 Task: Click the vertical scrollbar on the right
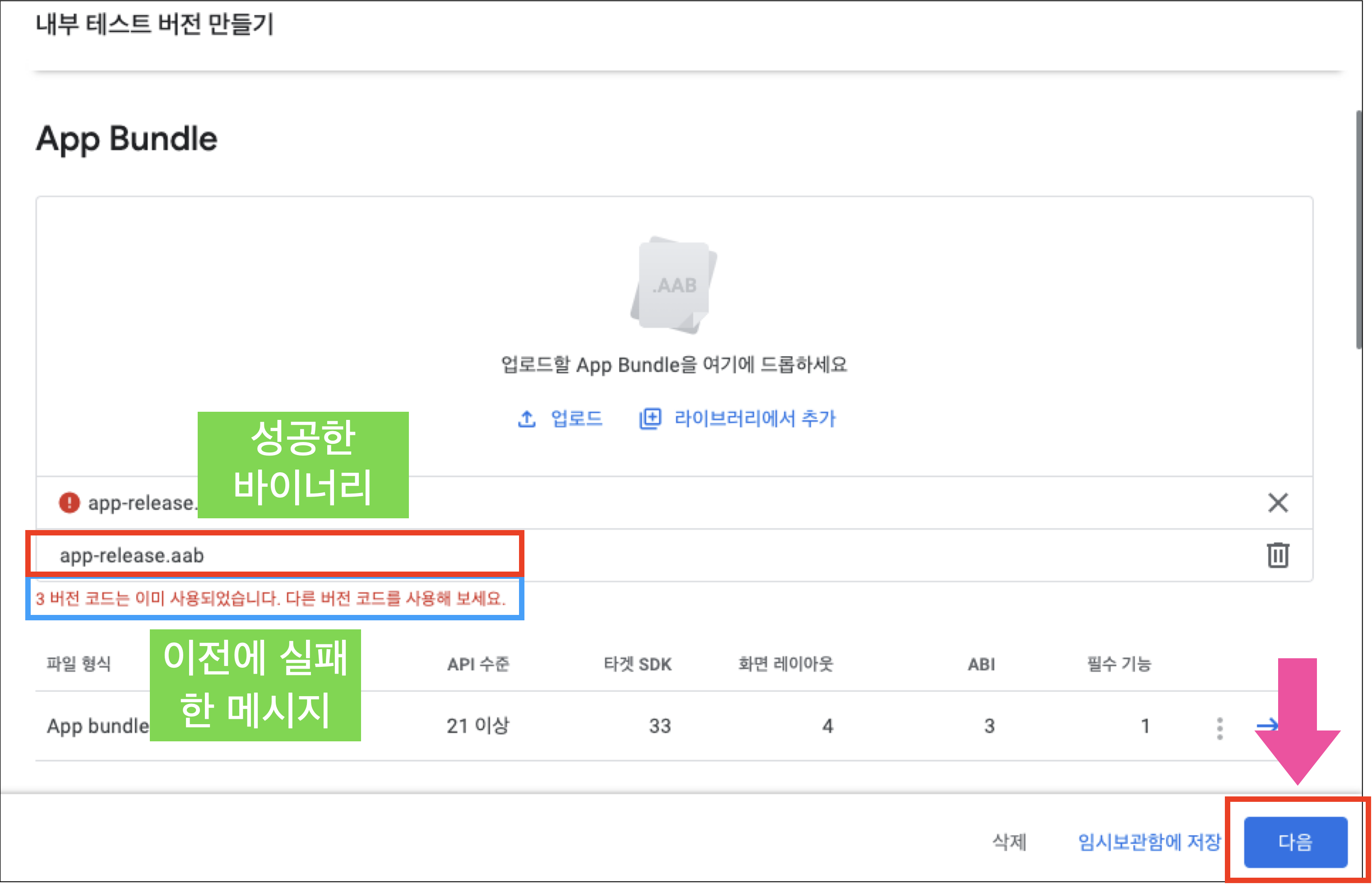tap(1358, 230)
